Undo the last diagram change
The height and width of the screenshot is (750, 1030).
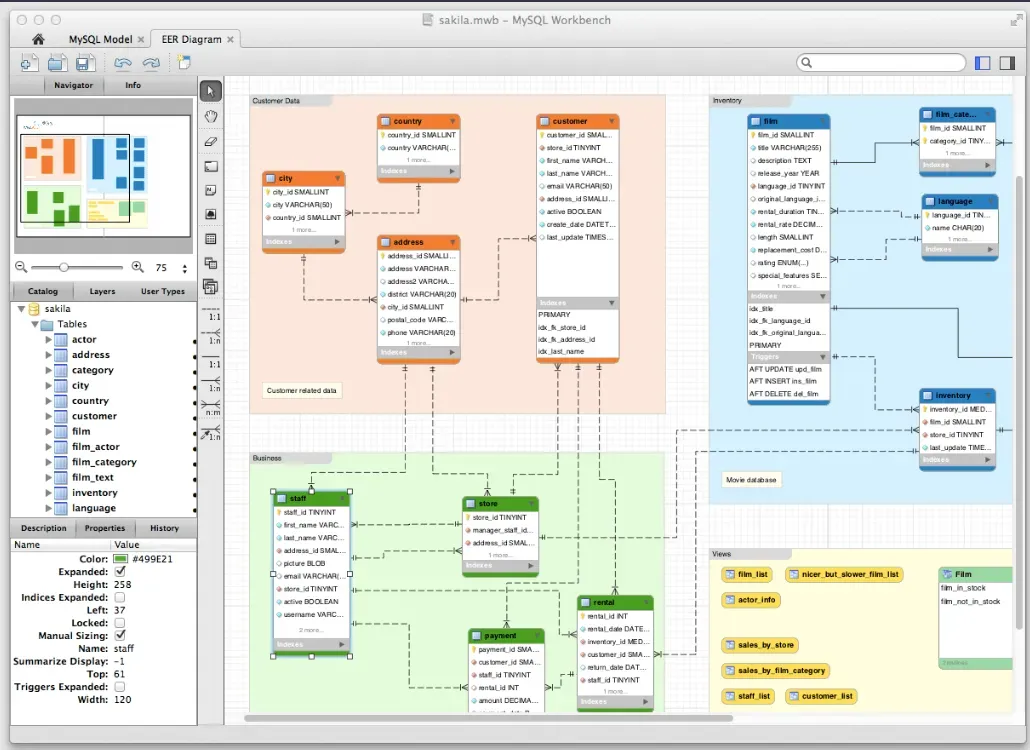click(x=123, y=63)
